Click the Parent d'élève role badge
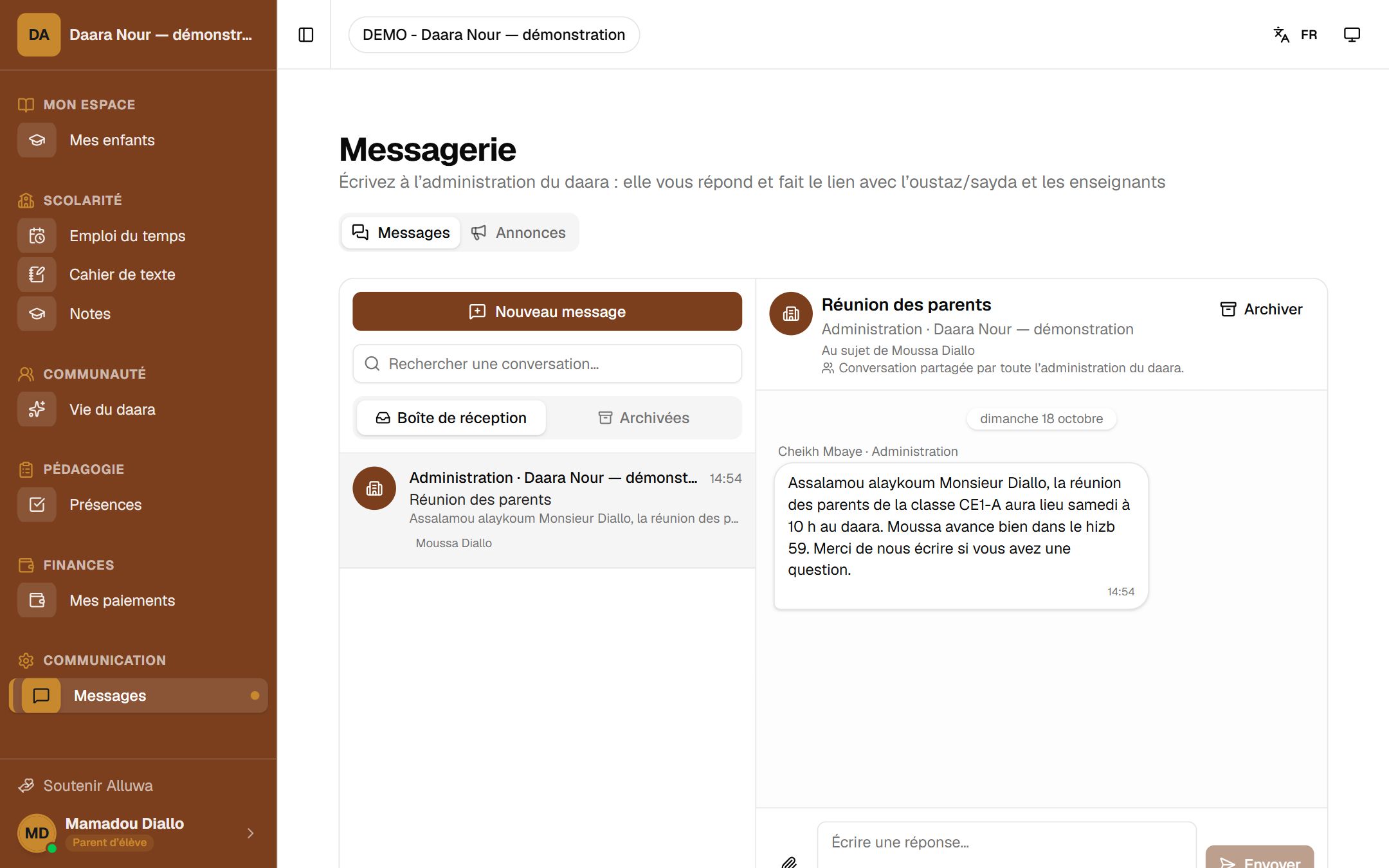The width and height of the screenshot is (1389, 868). [109, 843]
